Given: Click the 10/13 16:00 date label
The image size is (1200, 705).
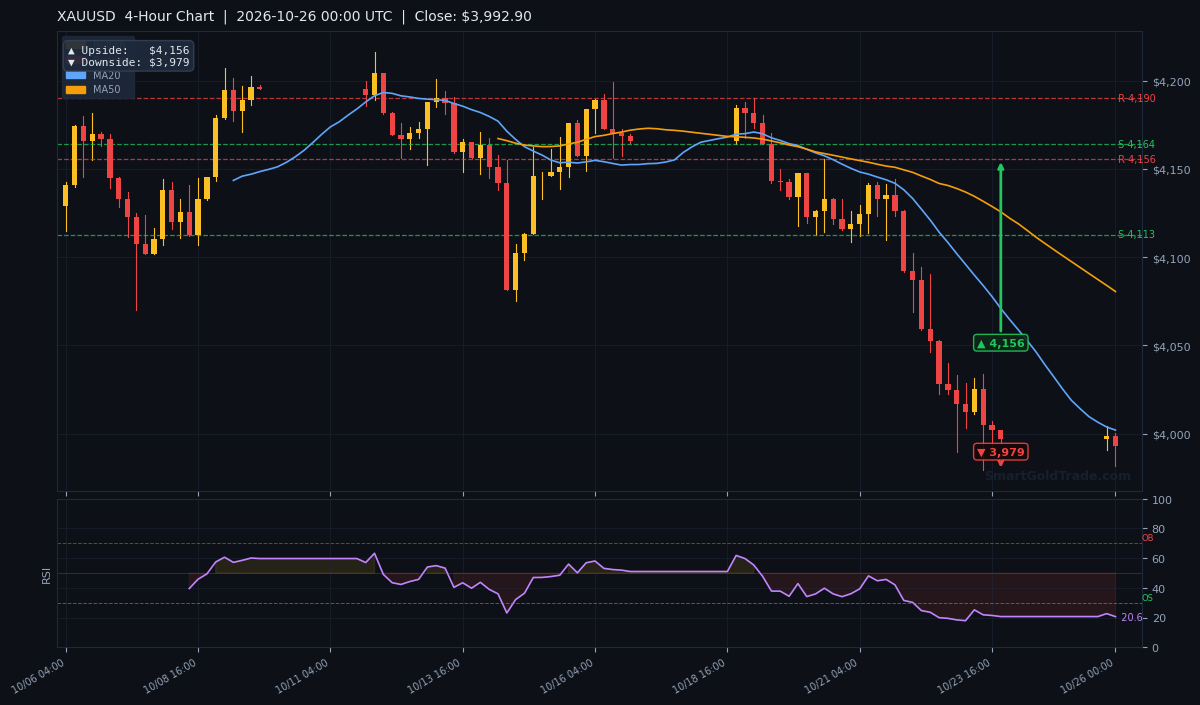Looking at the screenshot, I should click(x=435, y=676).
